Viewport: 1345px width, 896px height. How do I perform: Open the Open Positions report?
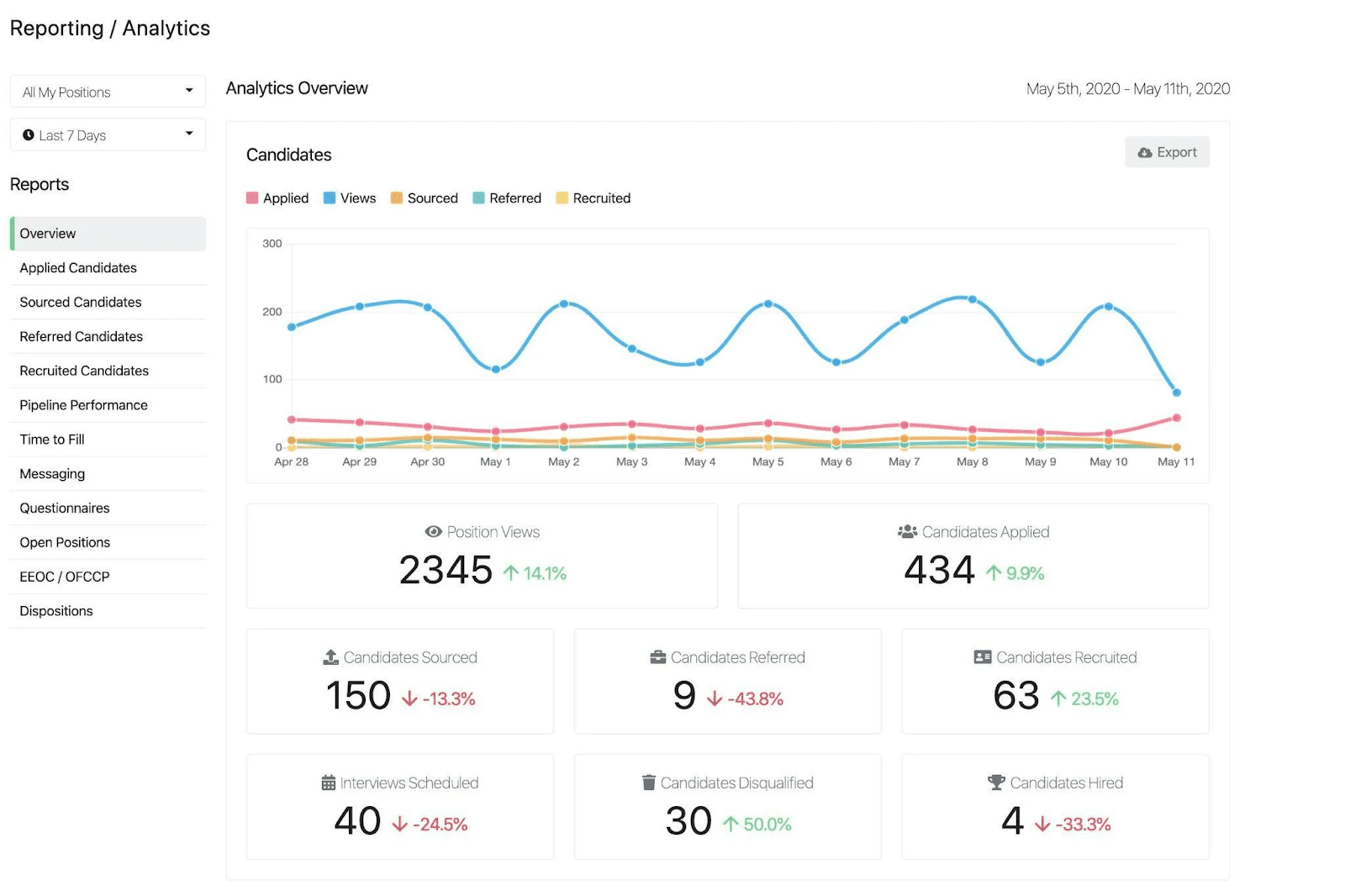pyautogui.click(x=108, y=543)
